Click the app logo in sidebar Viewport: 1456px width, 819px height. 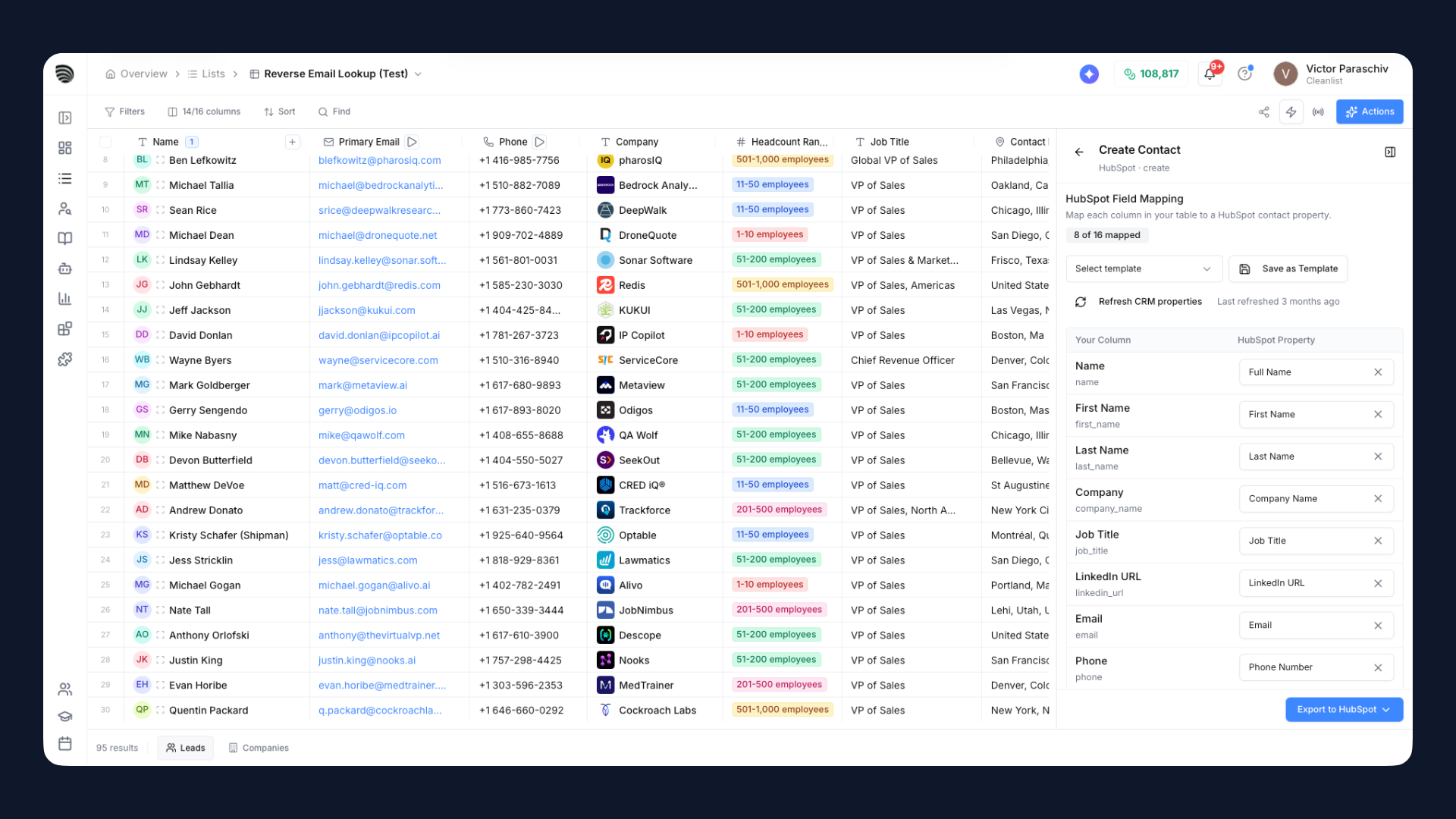click(65, 74)
